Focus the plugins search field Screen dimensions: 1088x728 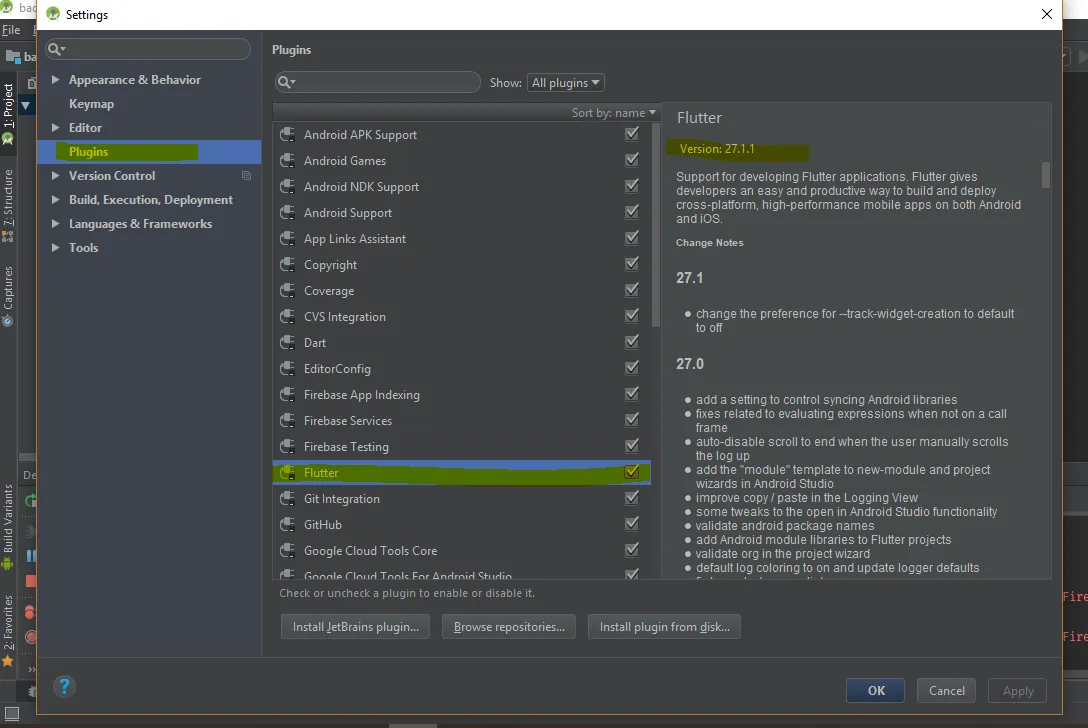pyautogui.click(x=377, y=83)
